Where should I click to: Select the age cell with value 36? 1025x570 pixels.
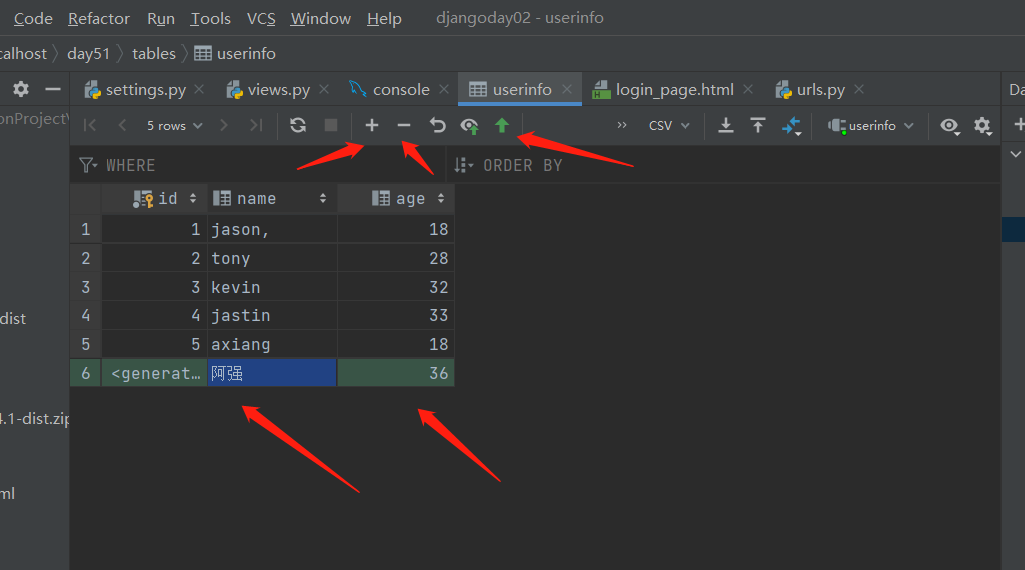coord(395,373)
